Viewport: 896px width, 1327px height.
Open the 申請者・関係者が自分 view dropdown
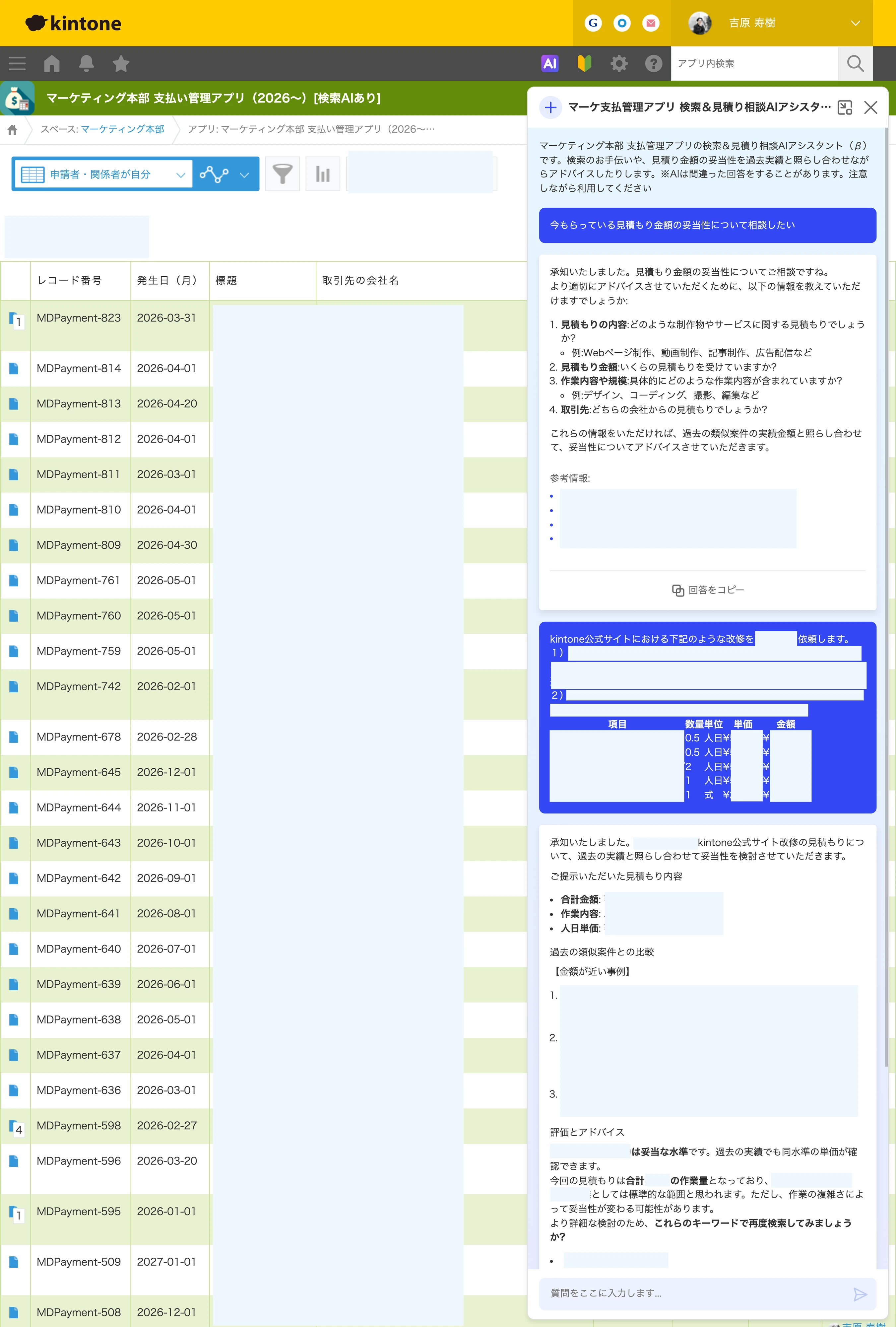point(103,174)
